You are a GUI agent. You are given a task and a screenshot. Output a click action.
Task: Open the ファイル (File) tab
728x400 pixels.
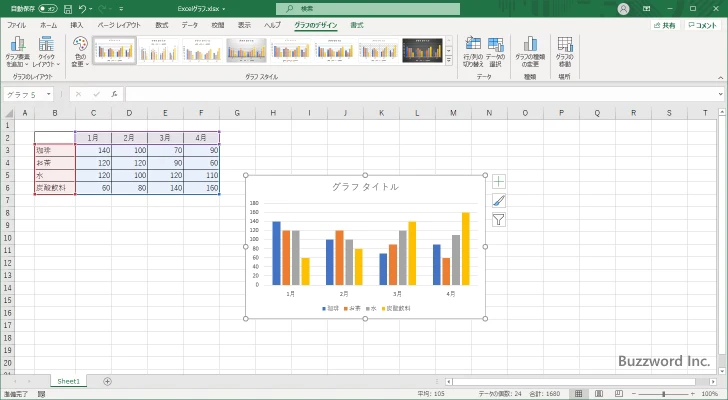click(x=17, y=25)
